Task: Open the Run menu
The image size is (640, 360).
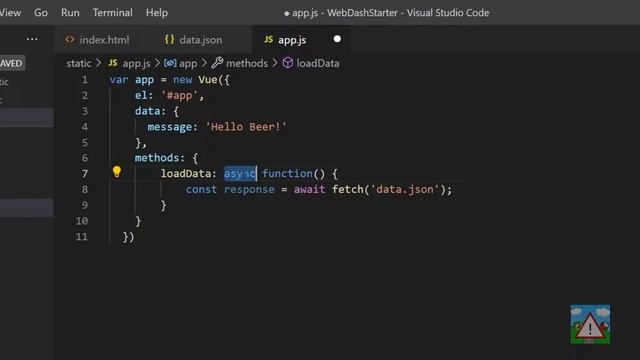Action: [x=70, y=13]
